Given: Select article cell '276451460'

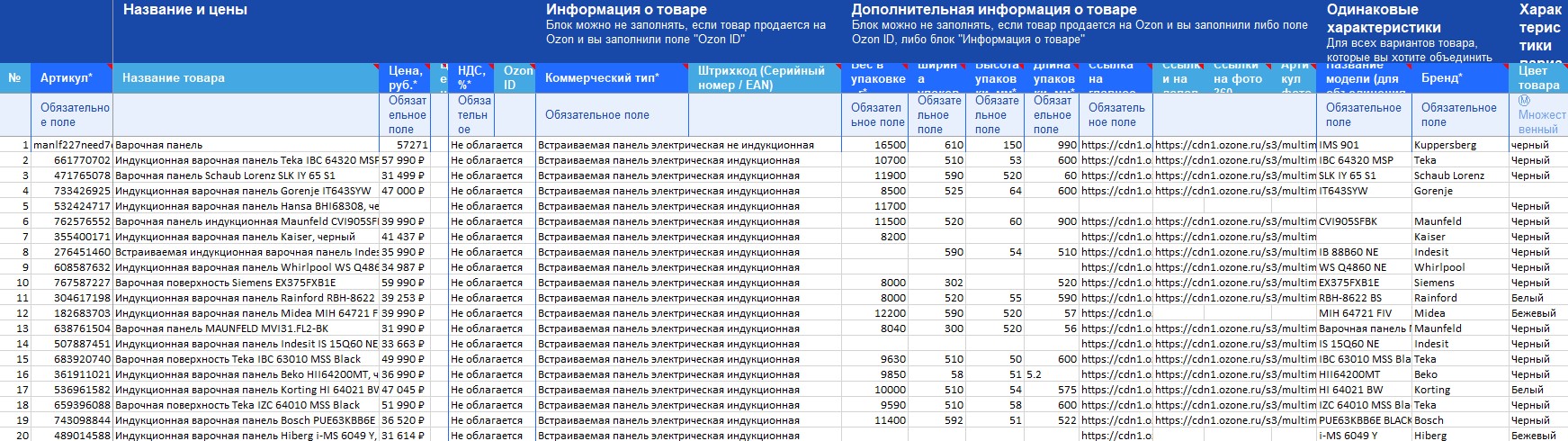Looking at the screenshot, I should click(72, 252).
